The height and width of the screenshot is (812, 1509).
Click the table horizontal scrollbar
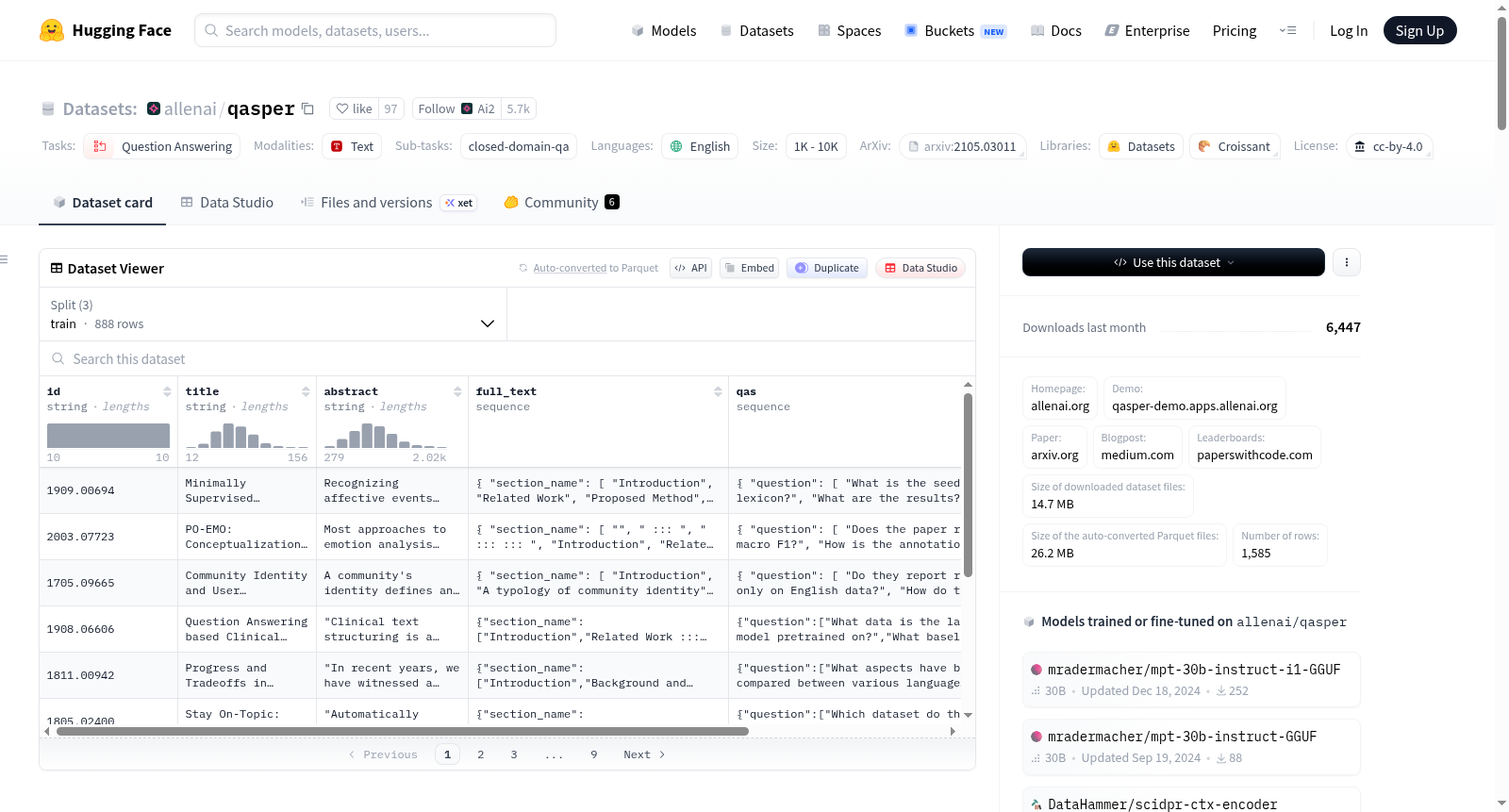point(403,731)
